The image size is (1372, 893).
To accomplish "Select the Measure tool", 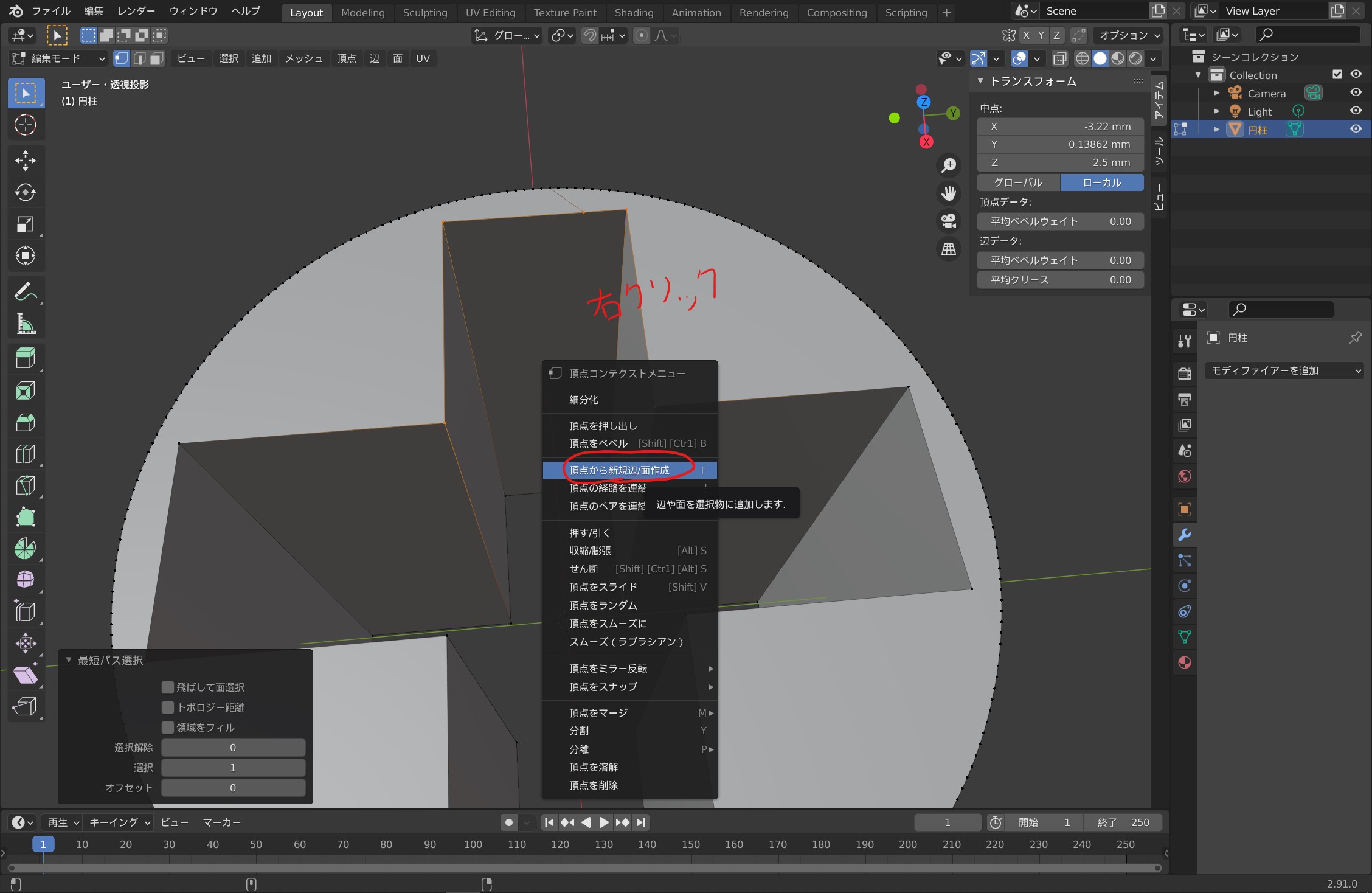I will (x=25, y=324).
